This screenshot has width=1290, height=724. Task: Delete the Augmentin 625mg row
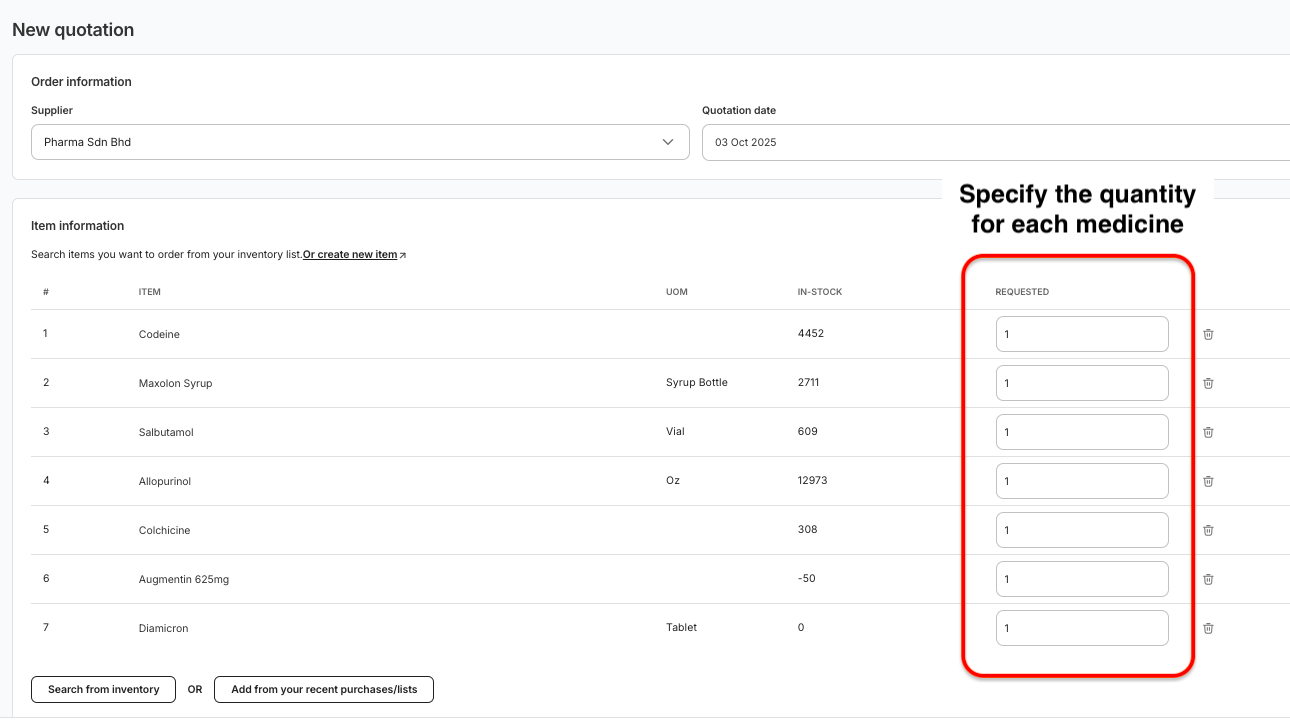[x=1208, y=579]
